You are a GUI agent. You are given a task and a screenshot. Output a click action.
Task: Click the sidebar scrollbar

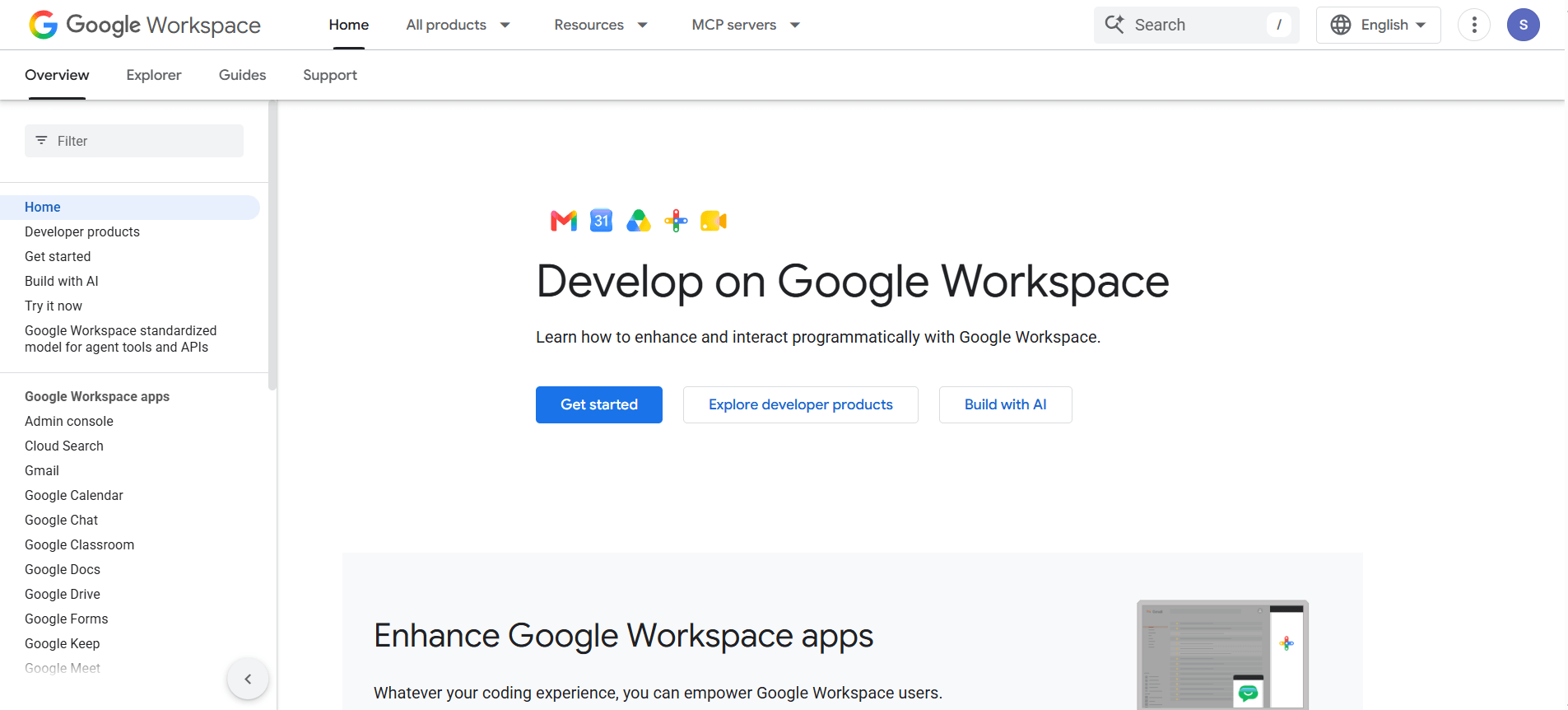click(x=272, y=245)
